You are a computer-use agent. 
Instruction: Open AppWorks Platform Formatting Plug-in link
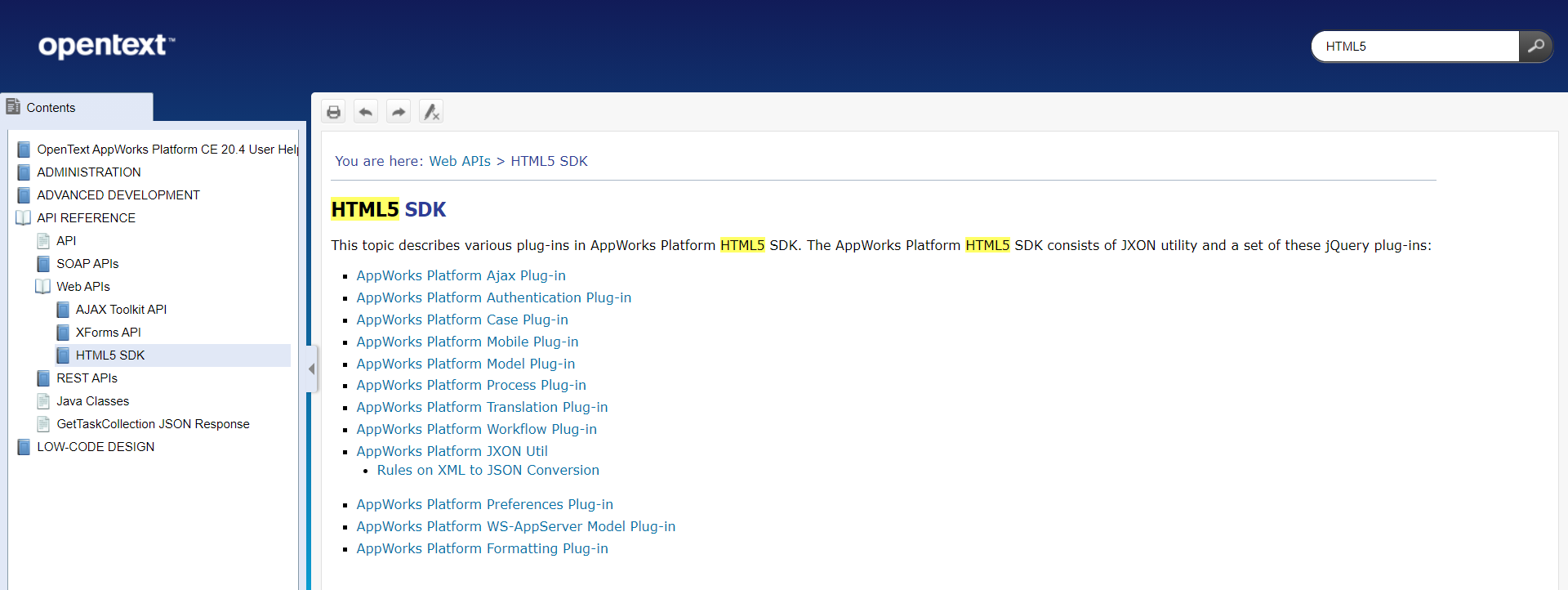click(483, 549)
